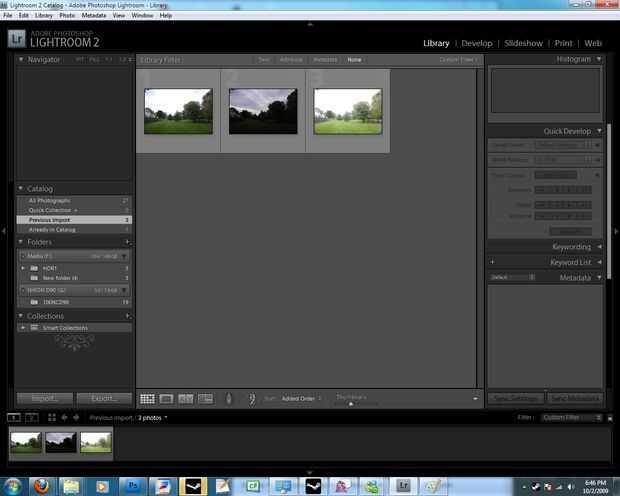Switch to Survey view in toolbar
The width and height of the screenshot is (620, 496).
pos(205,399)
